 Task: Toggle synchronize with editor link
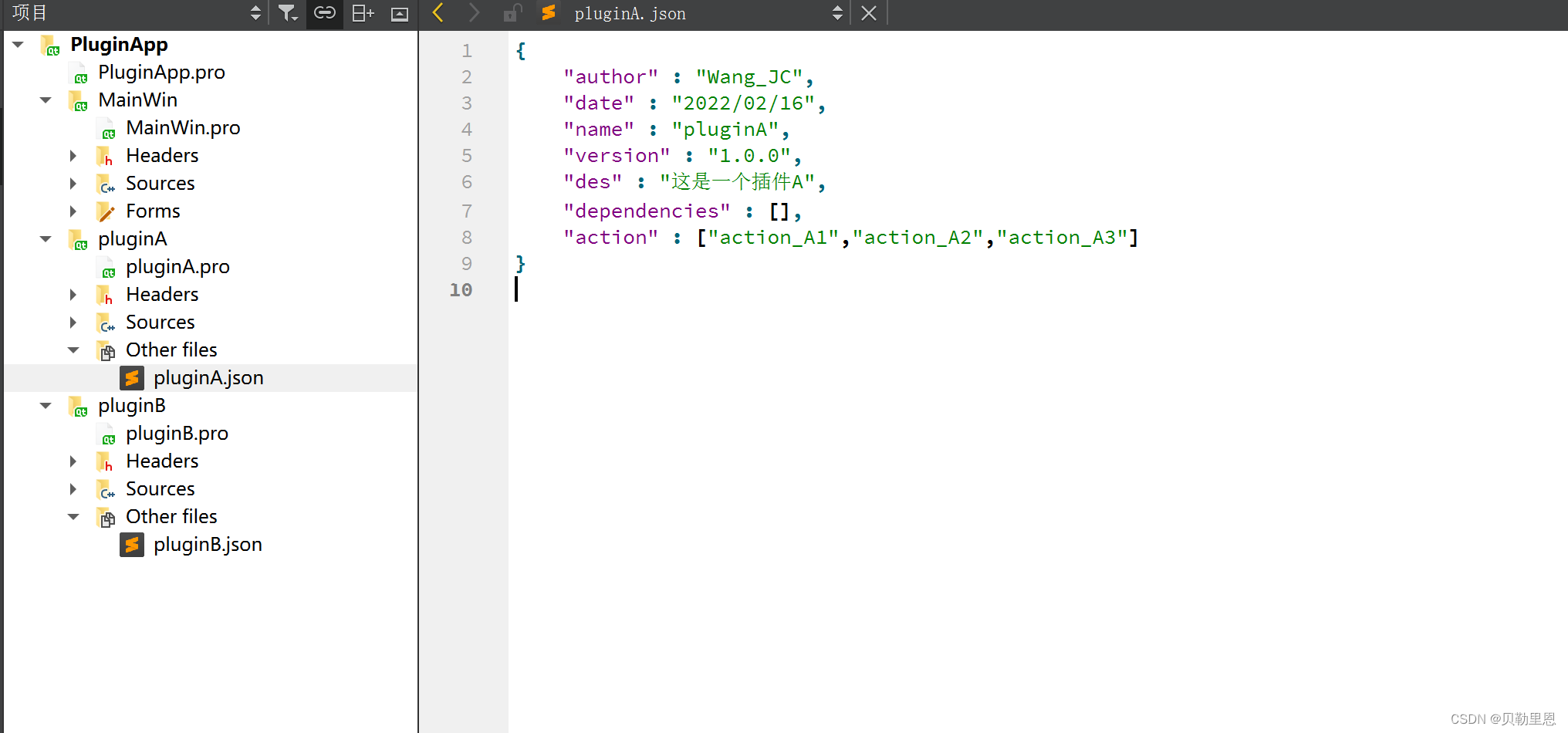click(x=325, y=13)
